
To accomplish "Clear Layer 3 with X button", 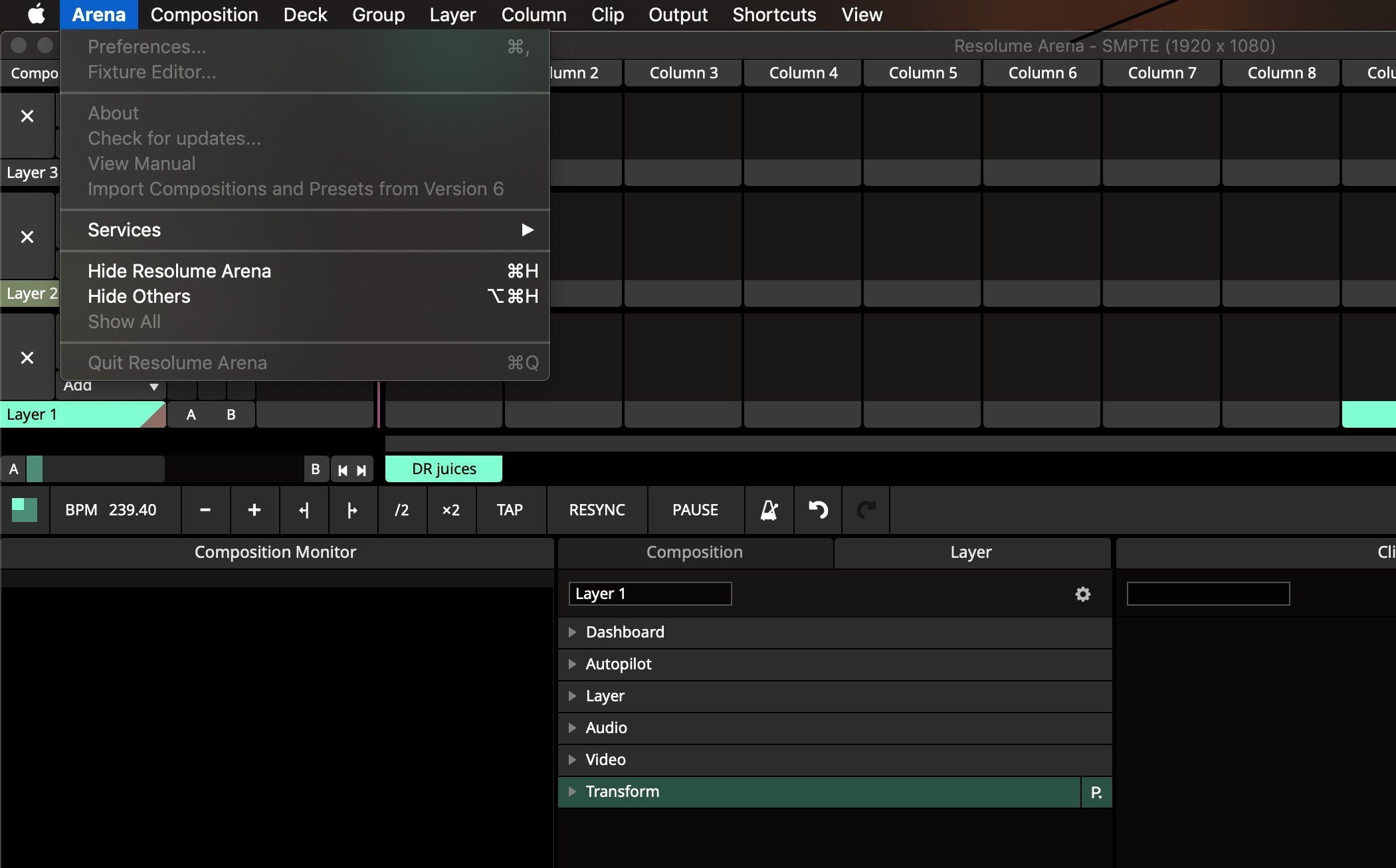I will coord(27,116).
